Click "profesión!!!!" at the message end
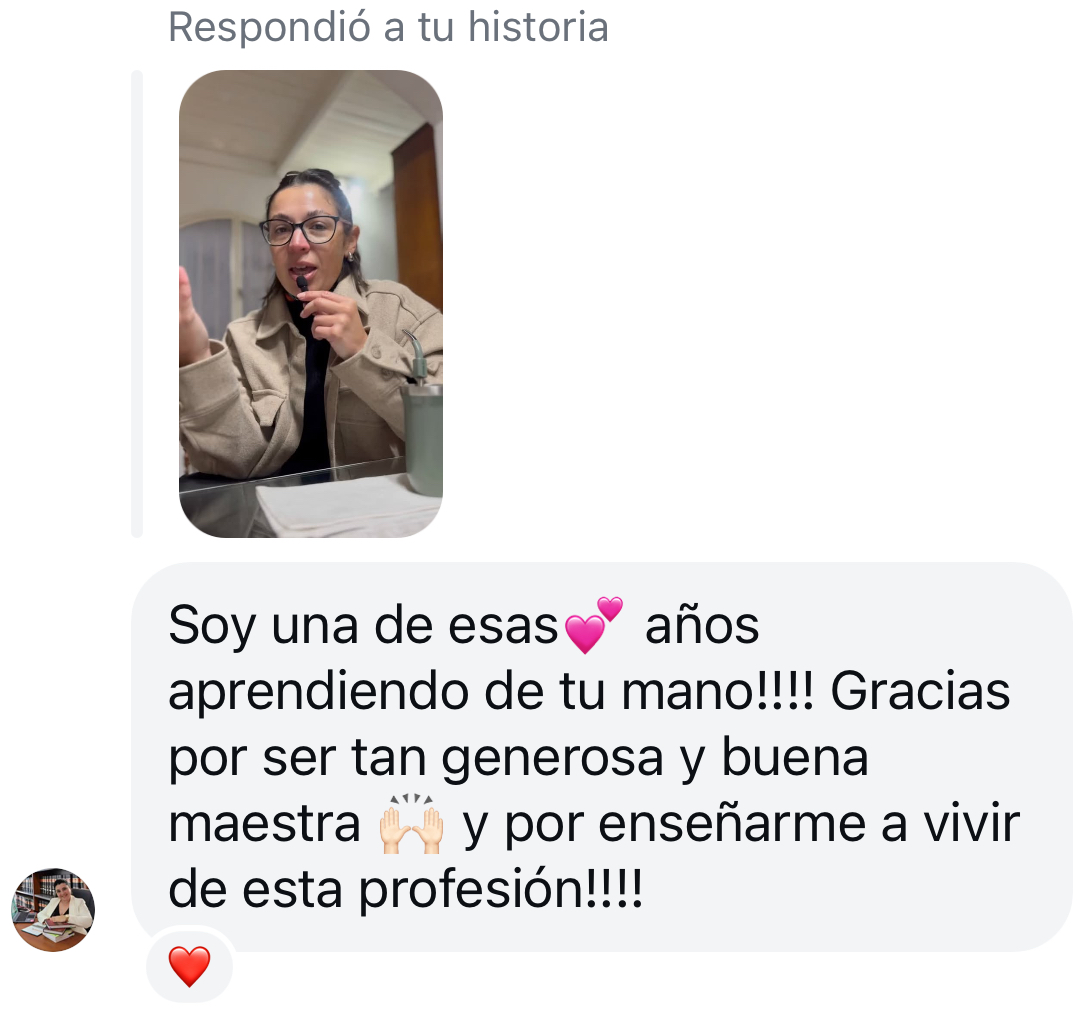Screen dimensions: 1089x1009 click(501, 891)
